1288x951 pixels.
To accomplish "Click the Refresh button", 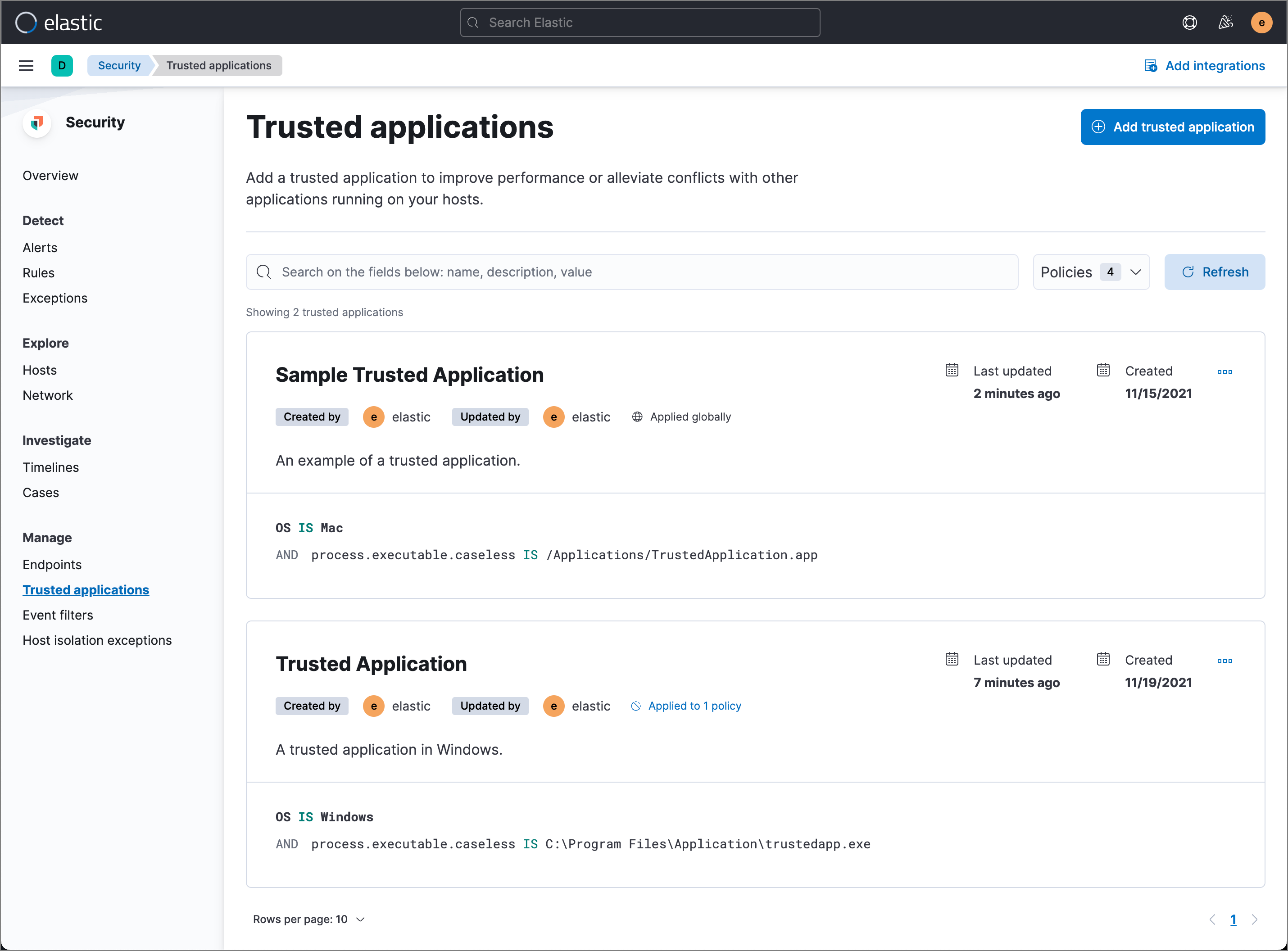I will (x=1215, y=272).
